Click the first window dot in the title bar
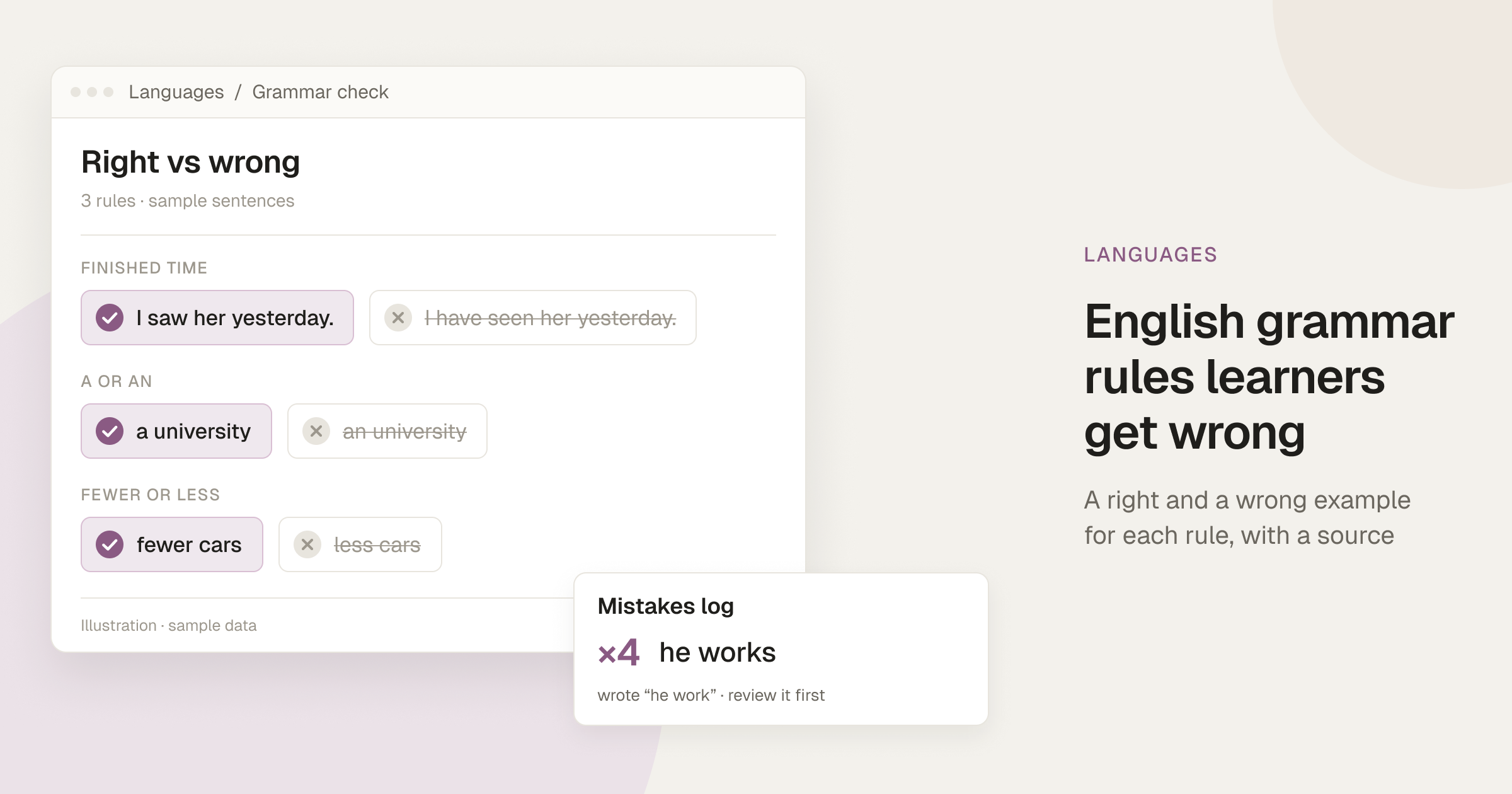This screenshot has width=1512, height=794. click(x=76, y=92)
